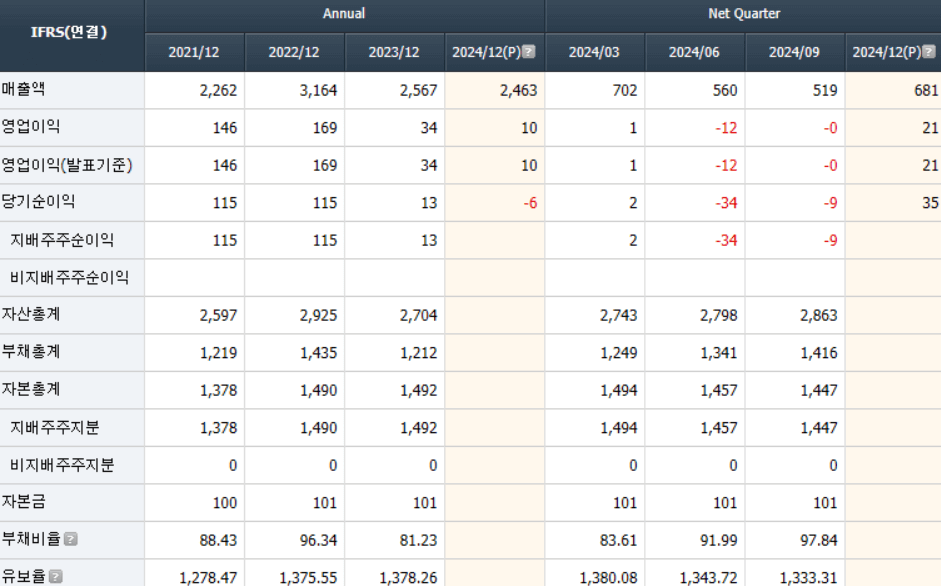Click 자산총계 value 2,743
Image resolution: width=941 pixels, height=586 pixels.
[x=619, y=315]
